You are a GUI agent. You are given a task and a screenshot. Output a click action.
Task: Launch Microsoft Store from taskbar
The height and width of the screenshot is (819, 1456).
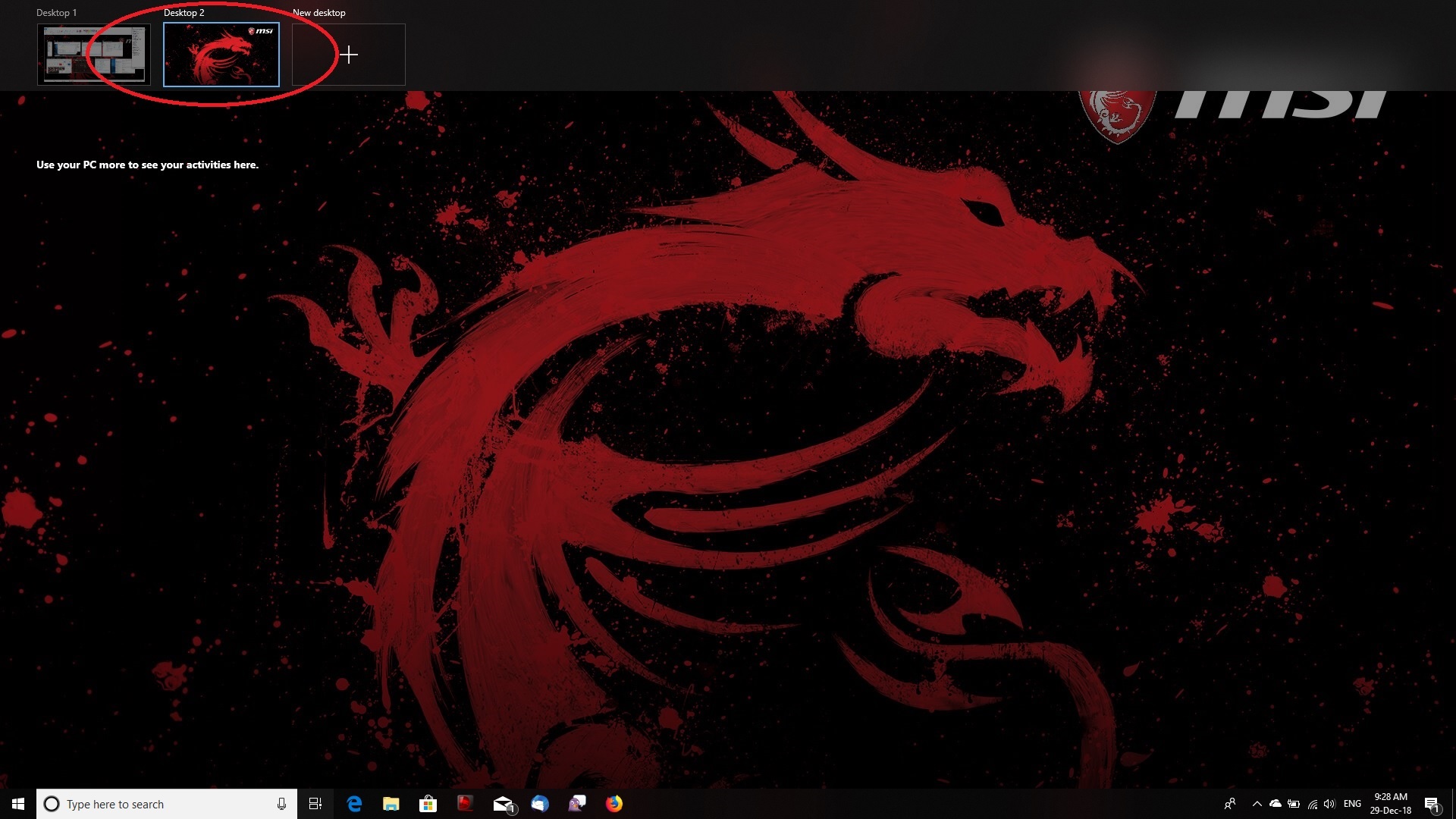(x=428, y=804)
